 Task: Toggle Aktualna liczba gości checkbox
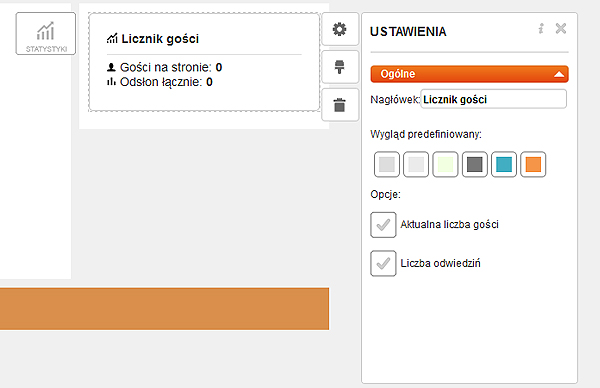click(x=383, y=225)
